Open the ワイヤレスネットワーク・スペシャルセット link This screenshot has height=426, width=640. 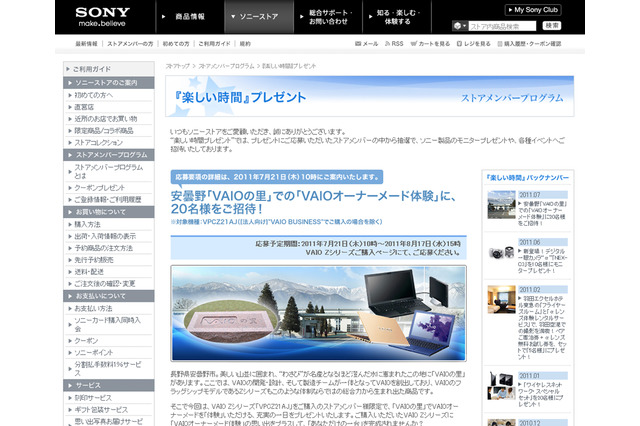(x=541, y=394)
